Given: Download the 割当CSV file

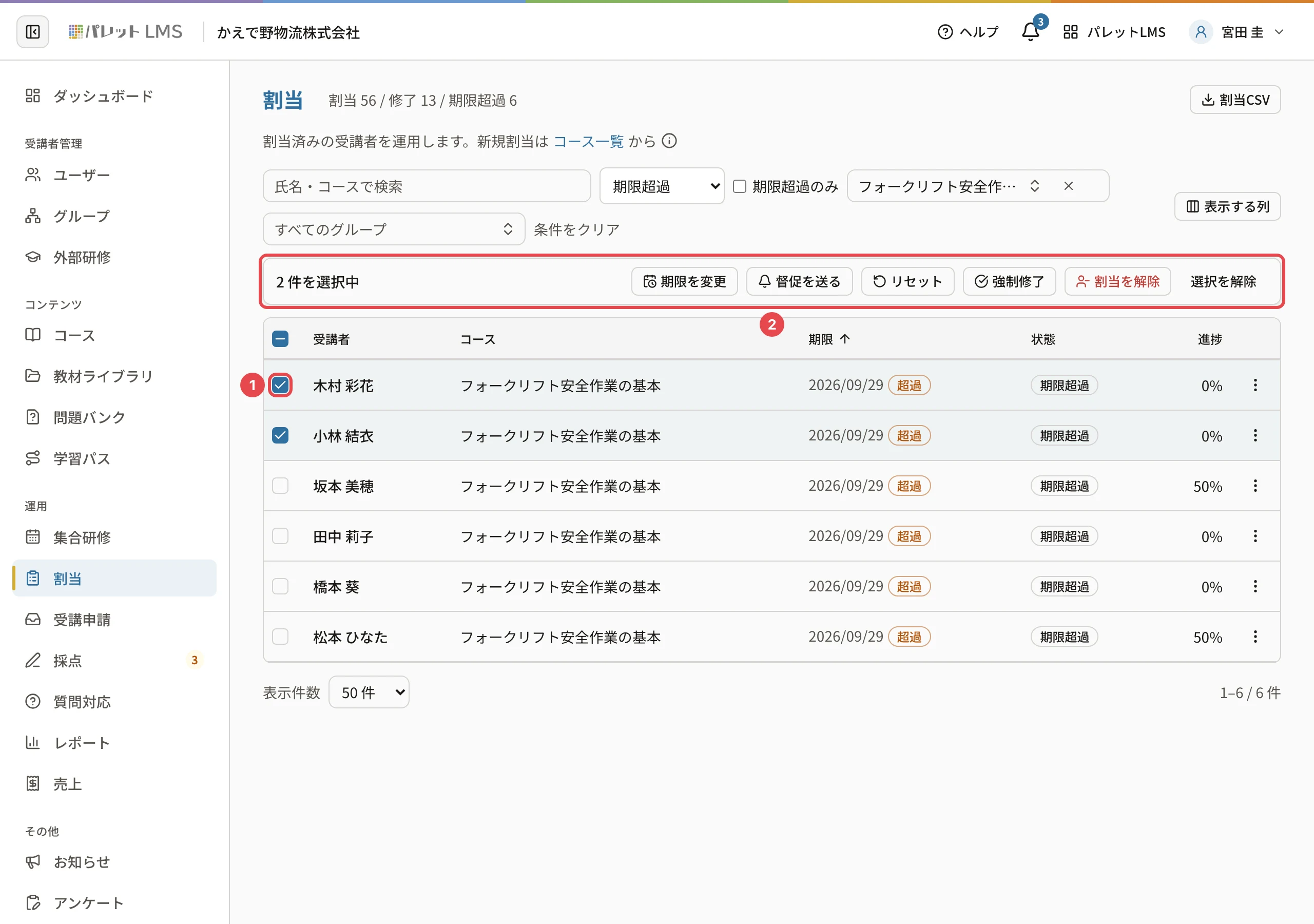Looking at the screenshot, I should [x=1234, y=100].
